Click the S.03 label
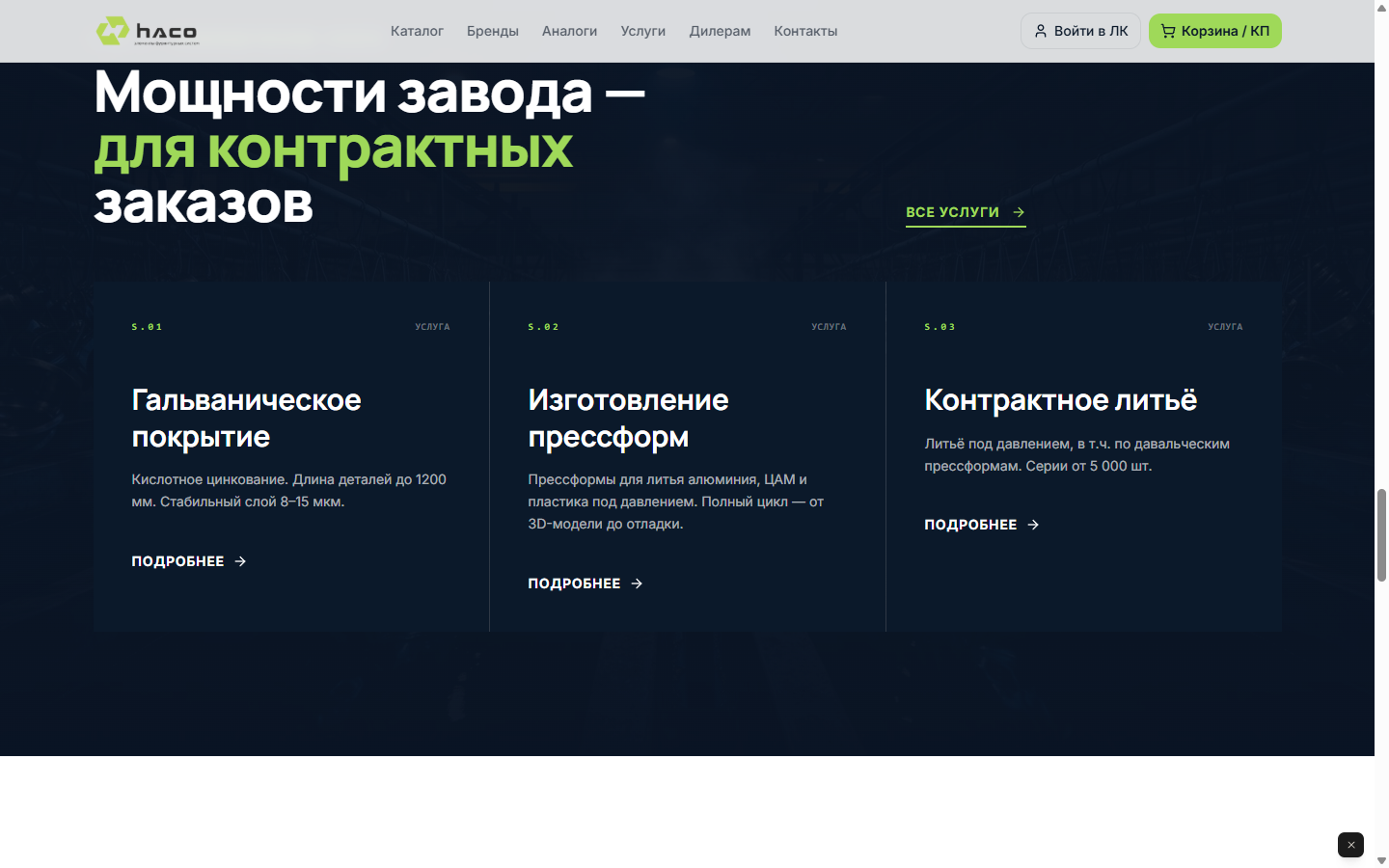 940,327
